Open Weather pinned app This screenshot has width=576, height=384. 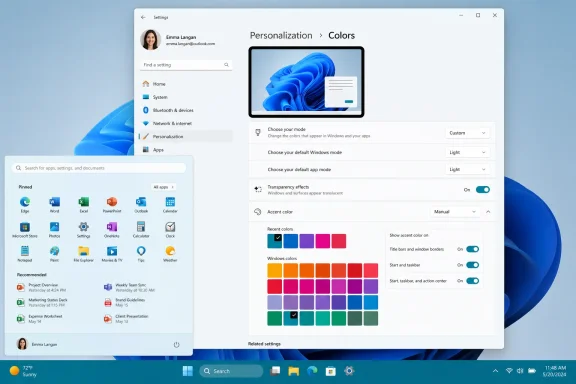170,254
